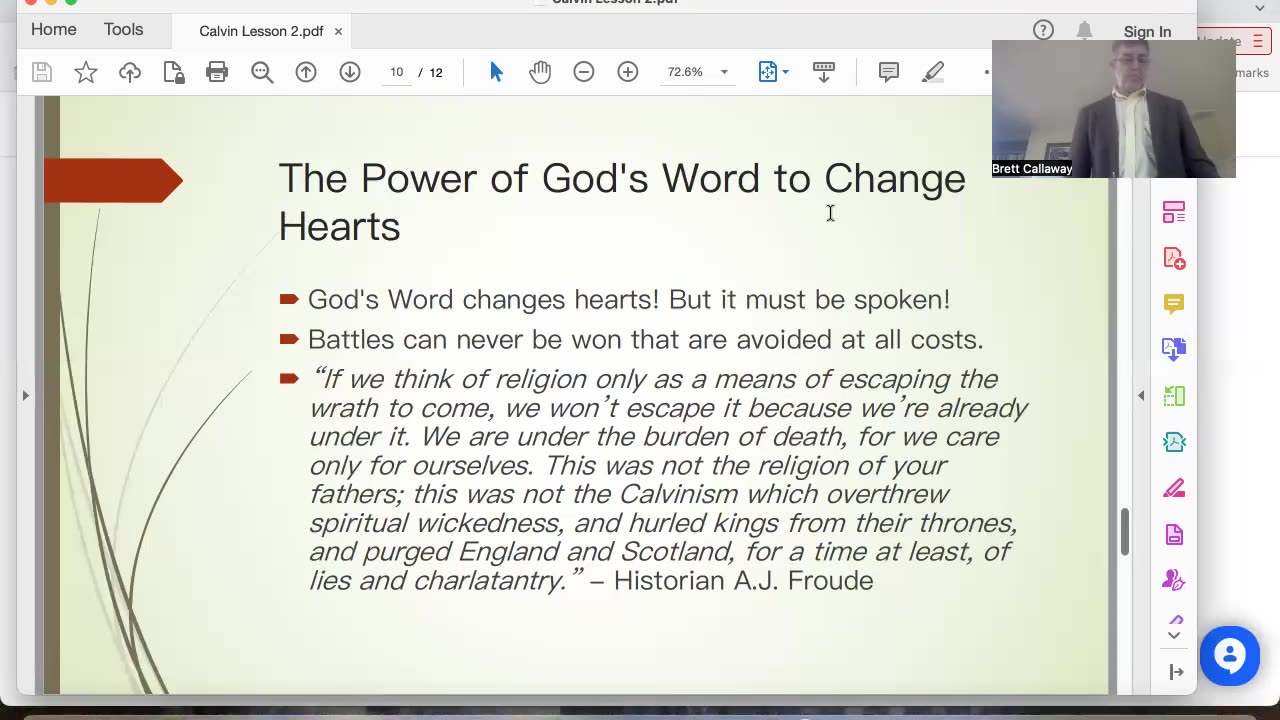Screen dimensions: 1280x720
Task: Click the zoom out minus button
Action: pos(584,72)
